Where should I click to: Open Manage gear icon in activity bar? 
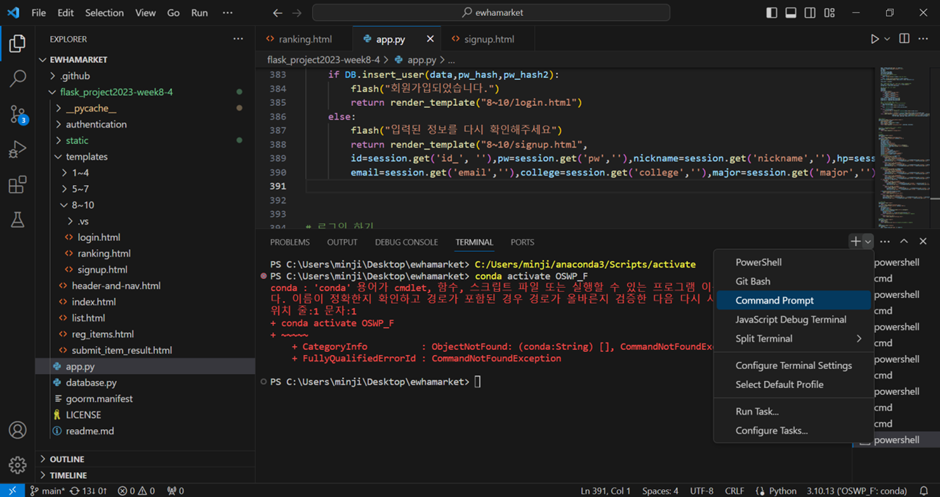(17, 465)
